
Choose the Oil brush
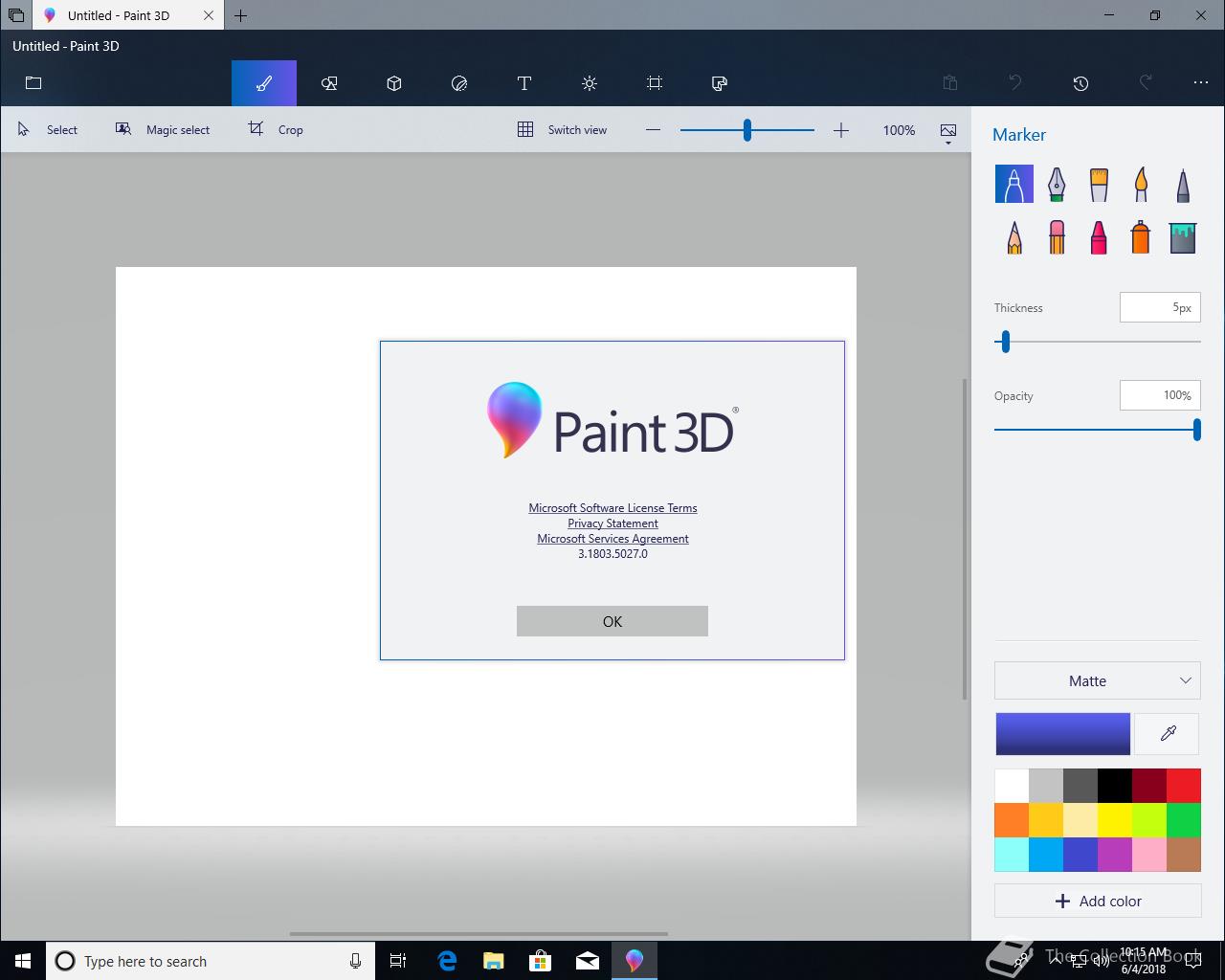coord(1099,184)
